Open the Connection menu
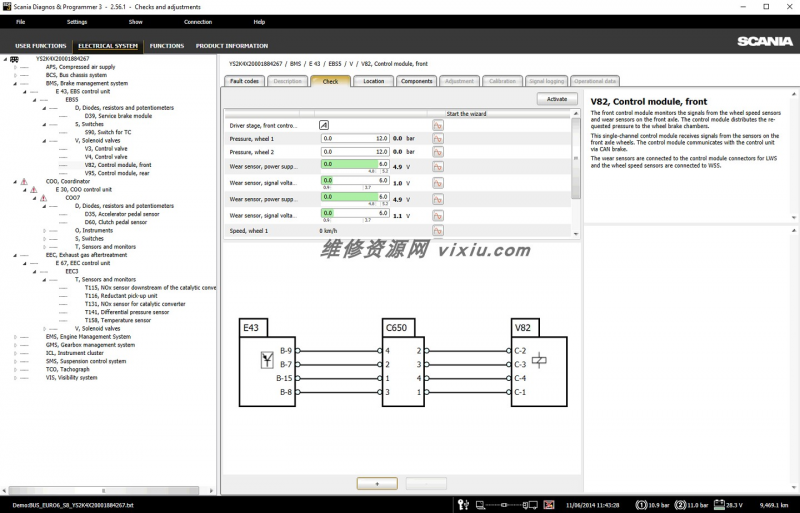Screen dimensions: 800x513 tap(198, 22)
